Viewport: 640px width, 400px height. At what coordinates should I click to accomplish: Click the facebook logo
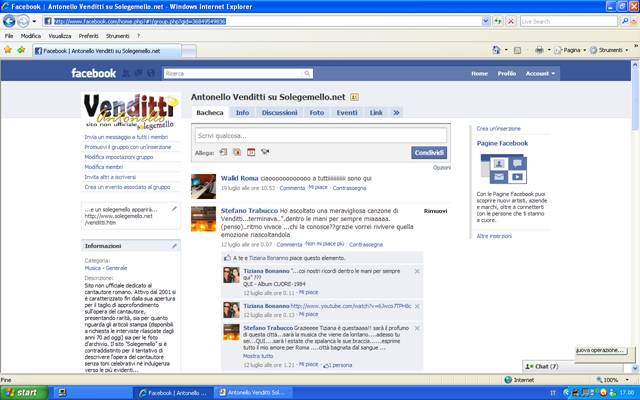[x=93, y=73]
